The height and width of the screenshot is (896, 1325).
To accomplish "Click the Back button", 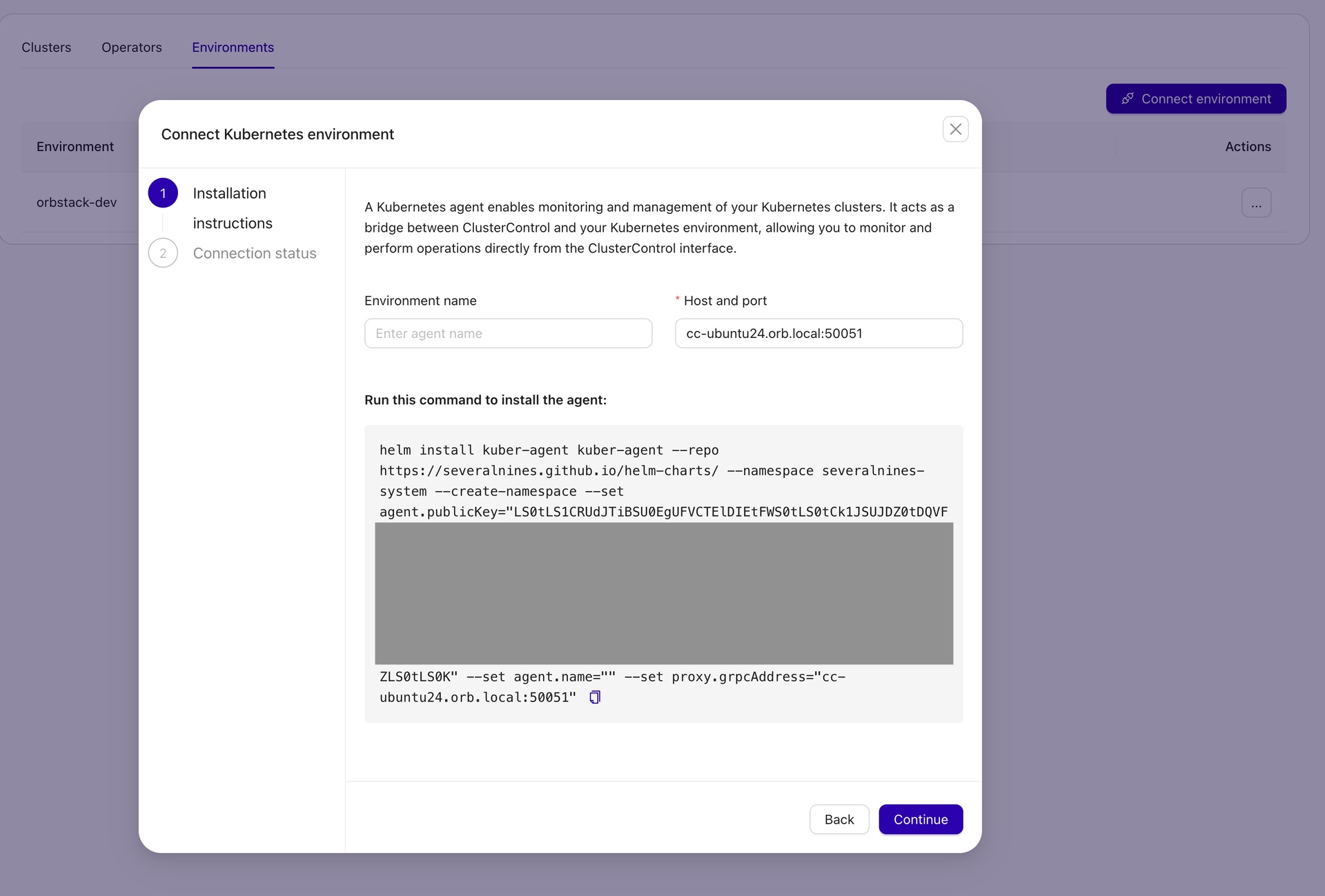I will pyautogui.click(x=839, y=819).
